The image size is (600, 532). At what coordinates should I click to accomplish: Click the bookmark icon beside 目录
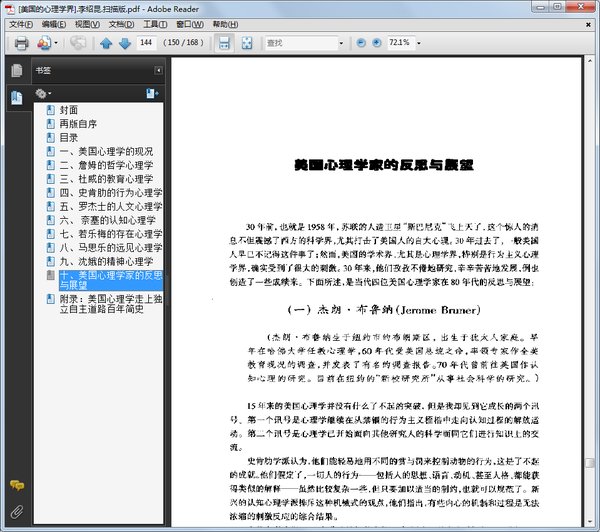(51, 138)
